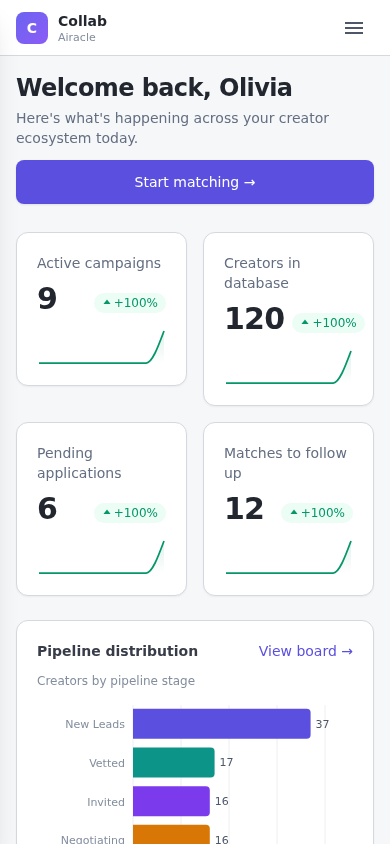Open the Pending applications card
The height and width of the screenshot is (844, 390).
coord(102,509)
